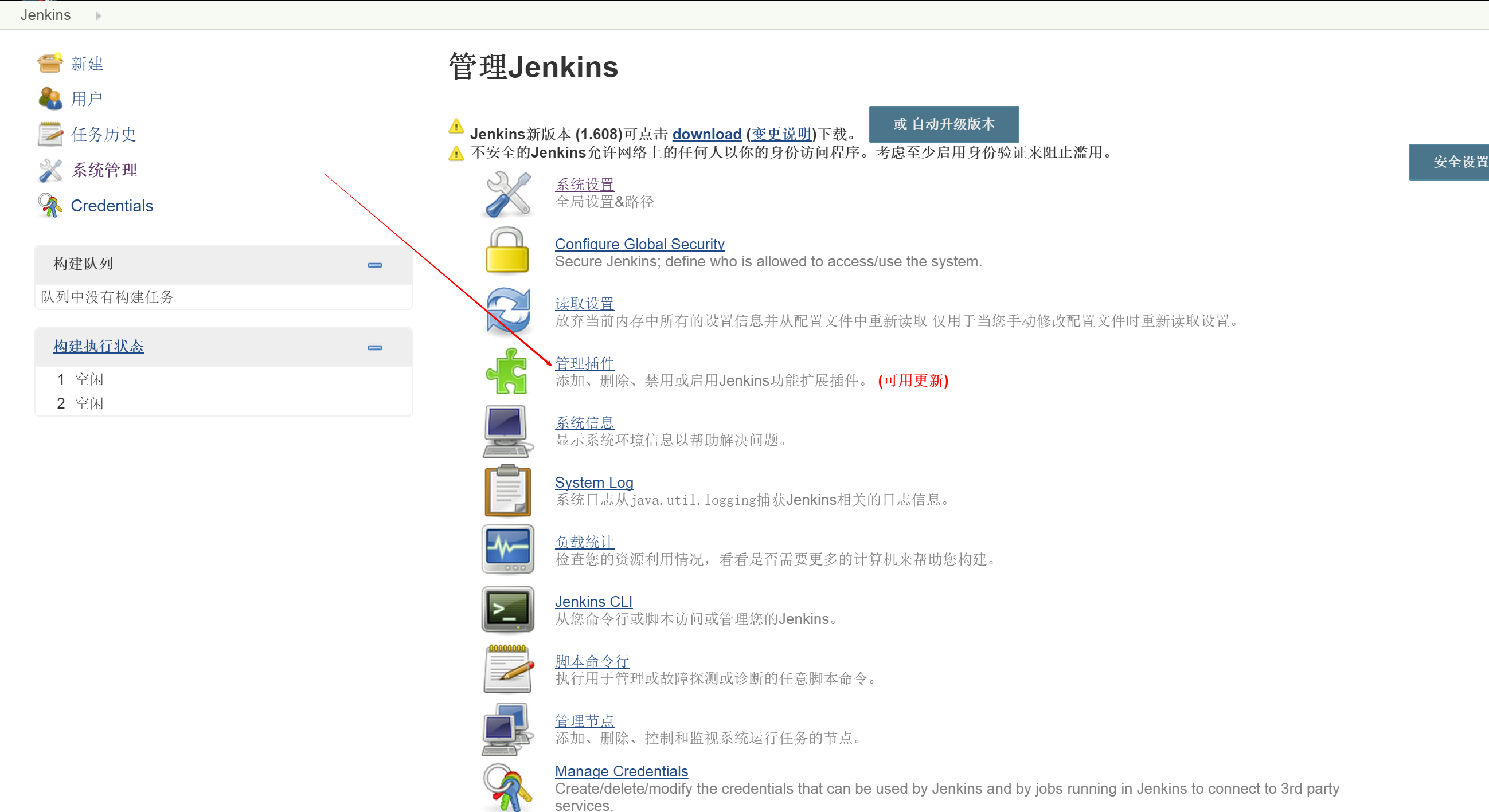Open the 管理节点 link

tap(584, 720)
